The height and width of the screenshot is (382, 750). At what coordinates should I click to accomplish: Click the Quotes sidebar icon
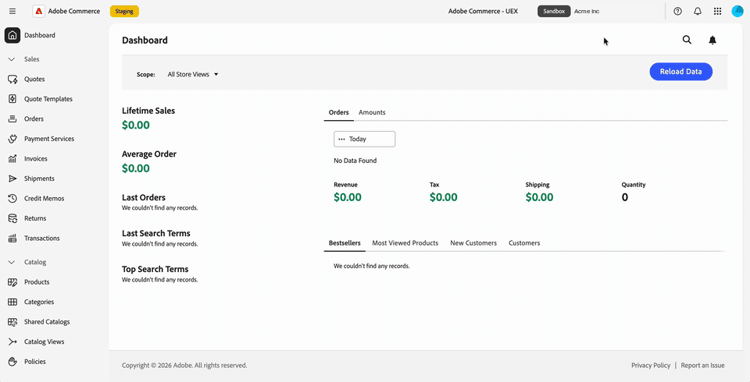[x=12, y=79]
